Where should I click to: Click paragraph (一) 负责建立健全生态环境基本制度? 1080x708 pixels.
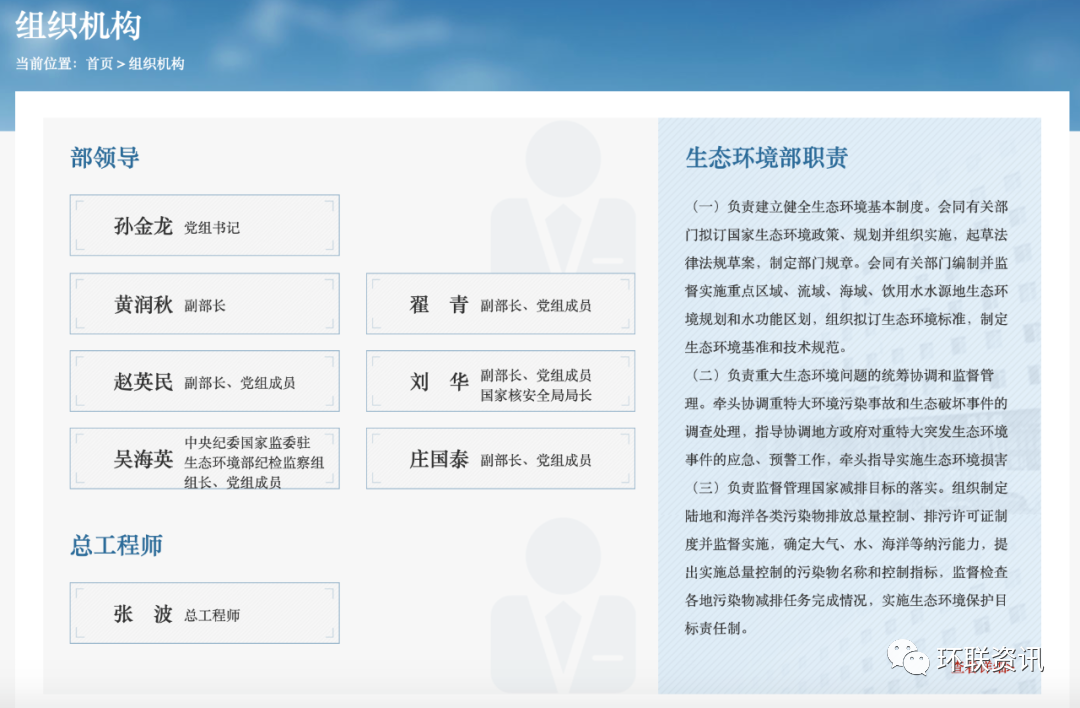[x=847, y=277]
